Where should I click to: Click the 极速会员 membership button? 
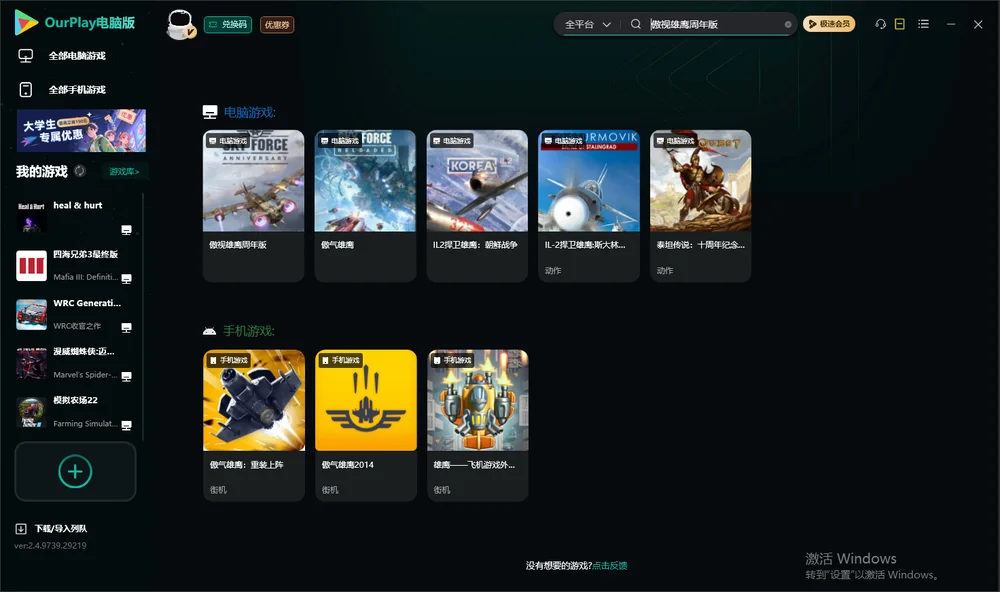click(x=829, y=24)
